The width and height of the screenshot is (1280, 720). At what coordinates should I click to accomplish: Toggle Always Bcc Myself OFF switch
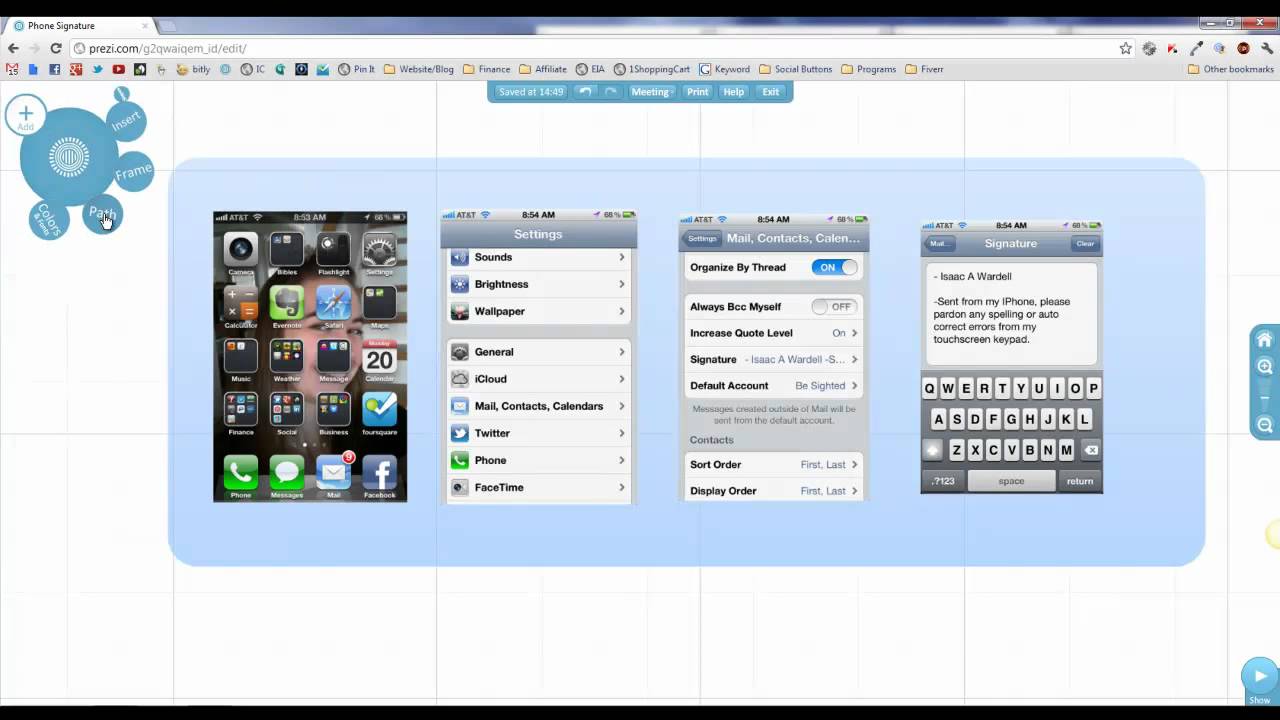pyautogui.click(x=834, y=307)
